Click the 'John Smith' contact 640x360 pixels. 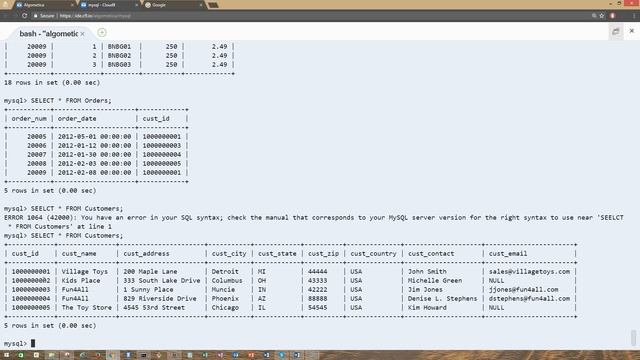[427, 271]
